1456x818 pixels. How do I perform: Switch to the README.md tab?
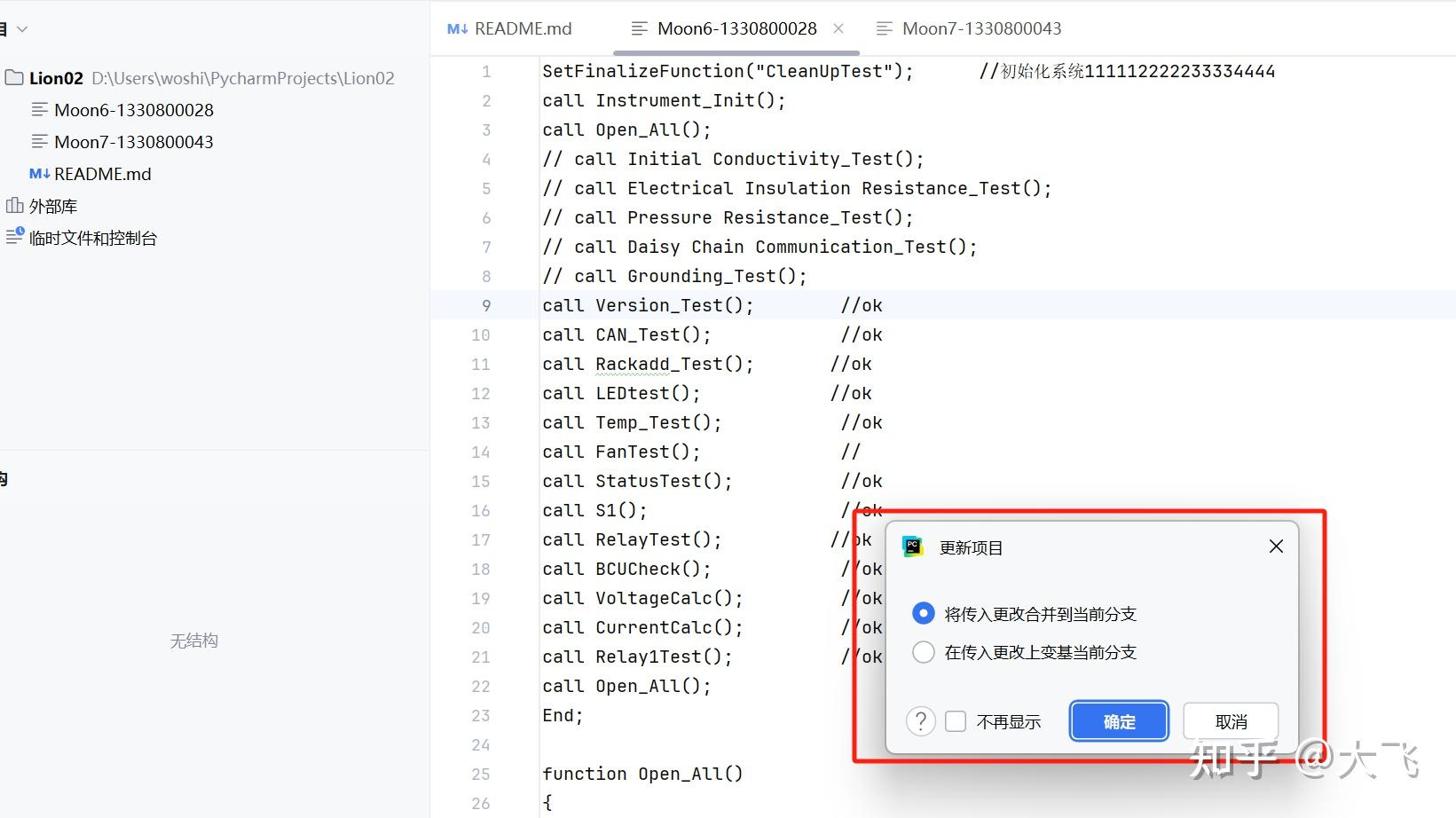522,28
